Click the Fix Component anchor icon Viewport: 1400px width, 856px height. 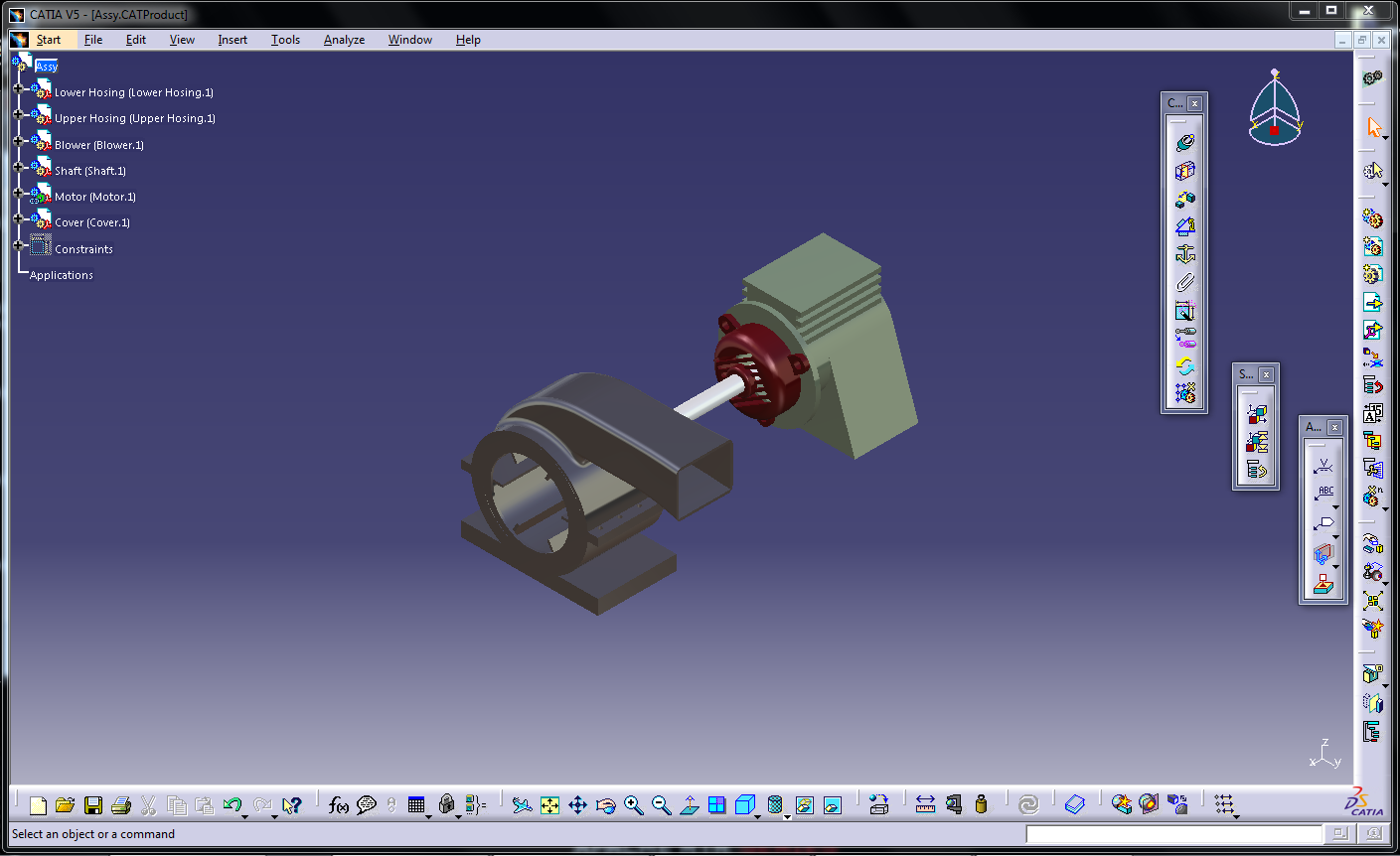pyautogui.click(x=1184, y=254)
